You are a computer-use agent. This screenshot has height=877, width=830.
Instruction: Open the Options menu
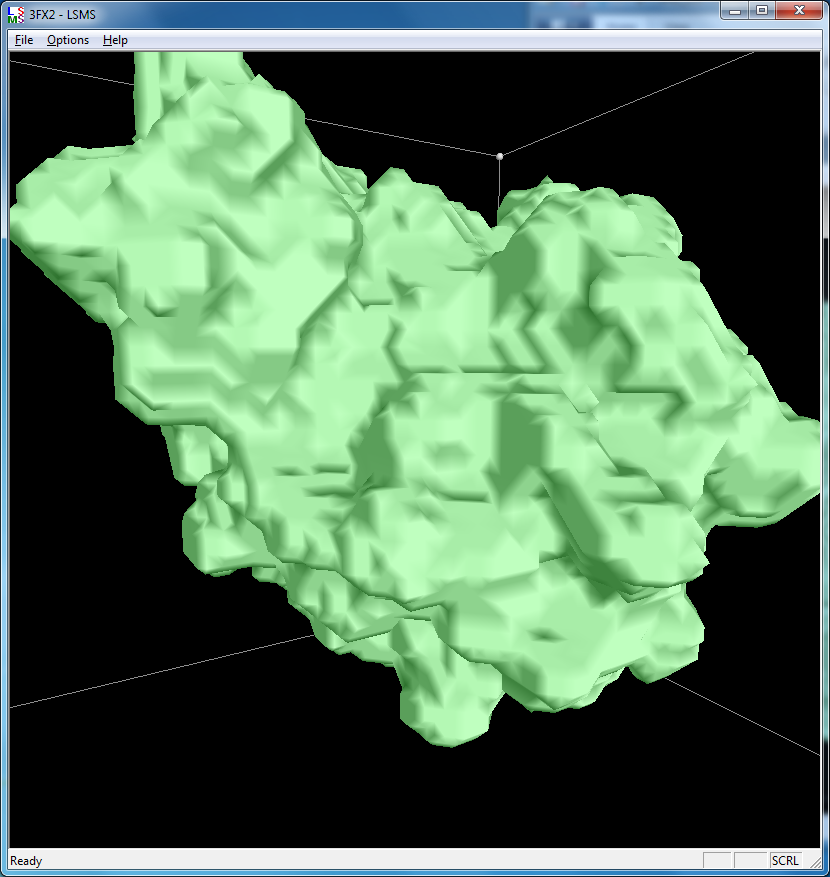click(68, 40)
